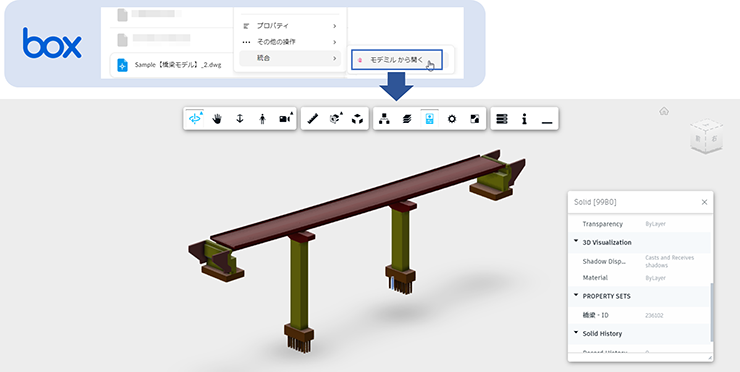Toggle Full screen mode icon
Image resolution: width=740 pixels, height=372 pixels.
click(475, 119)
